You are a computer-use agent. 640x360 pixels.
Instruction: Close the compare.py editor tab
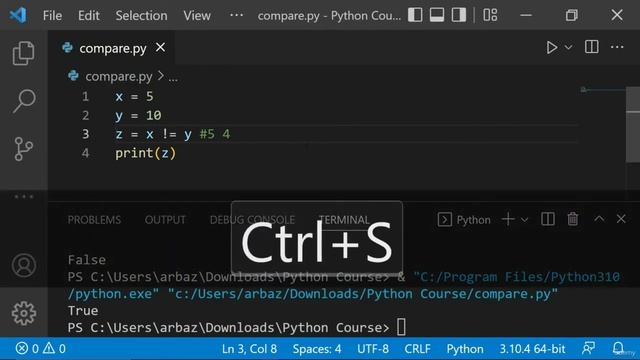160,47
